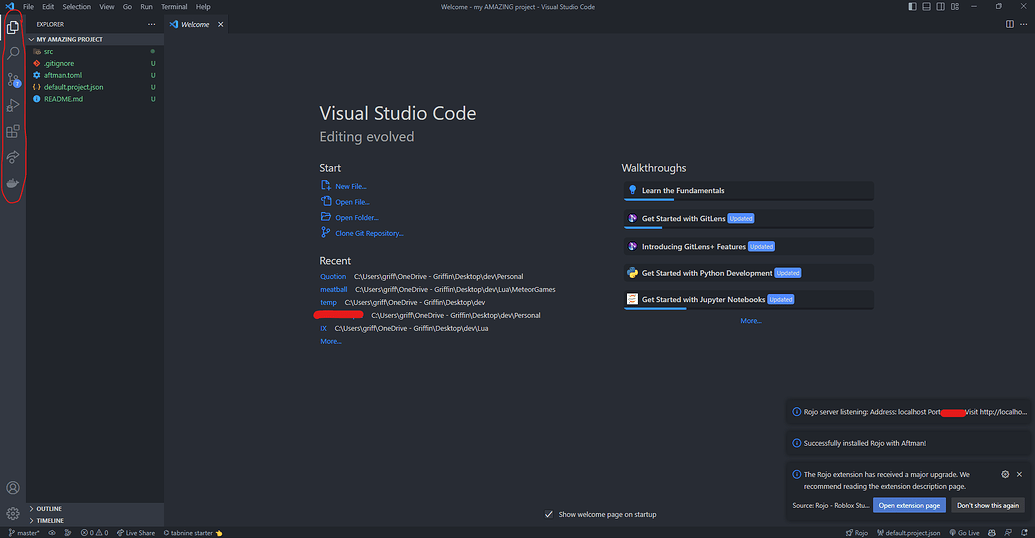Open the Search view in activity bar
Screen dimensions: 1035x538
coord(13,53)
